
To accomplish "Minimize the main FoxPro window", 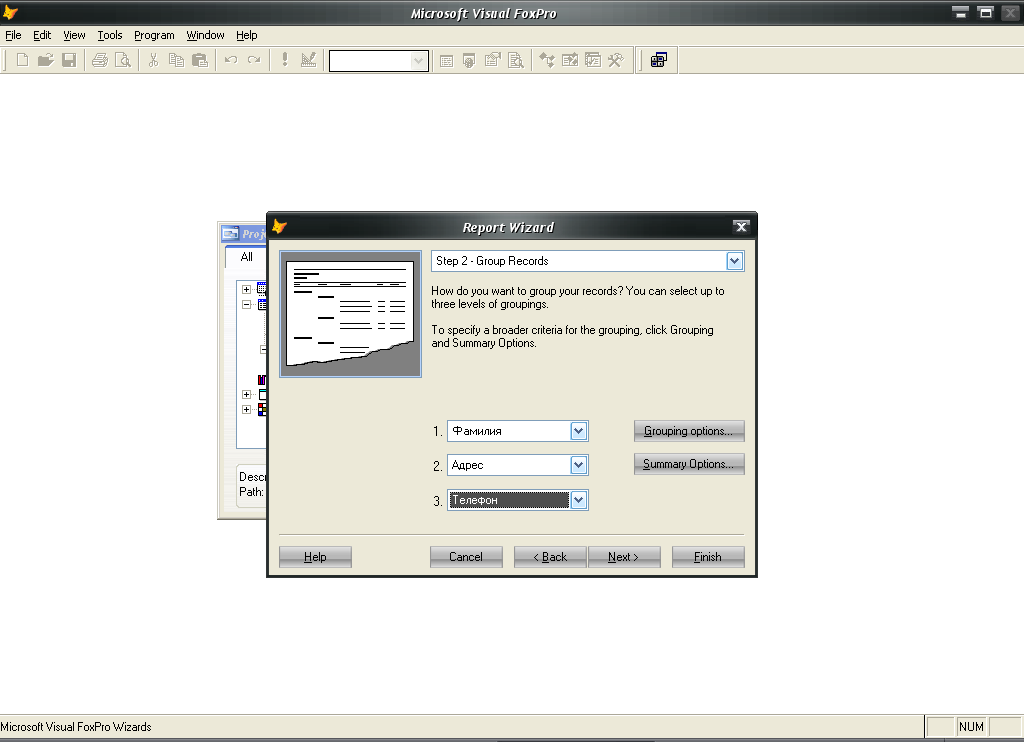I will point(960,12).
